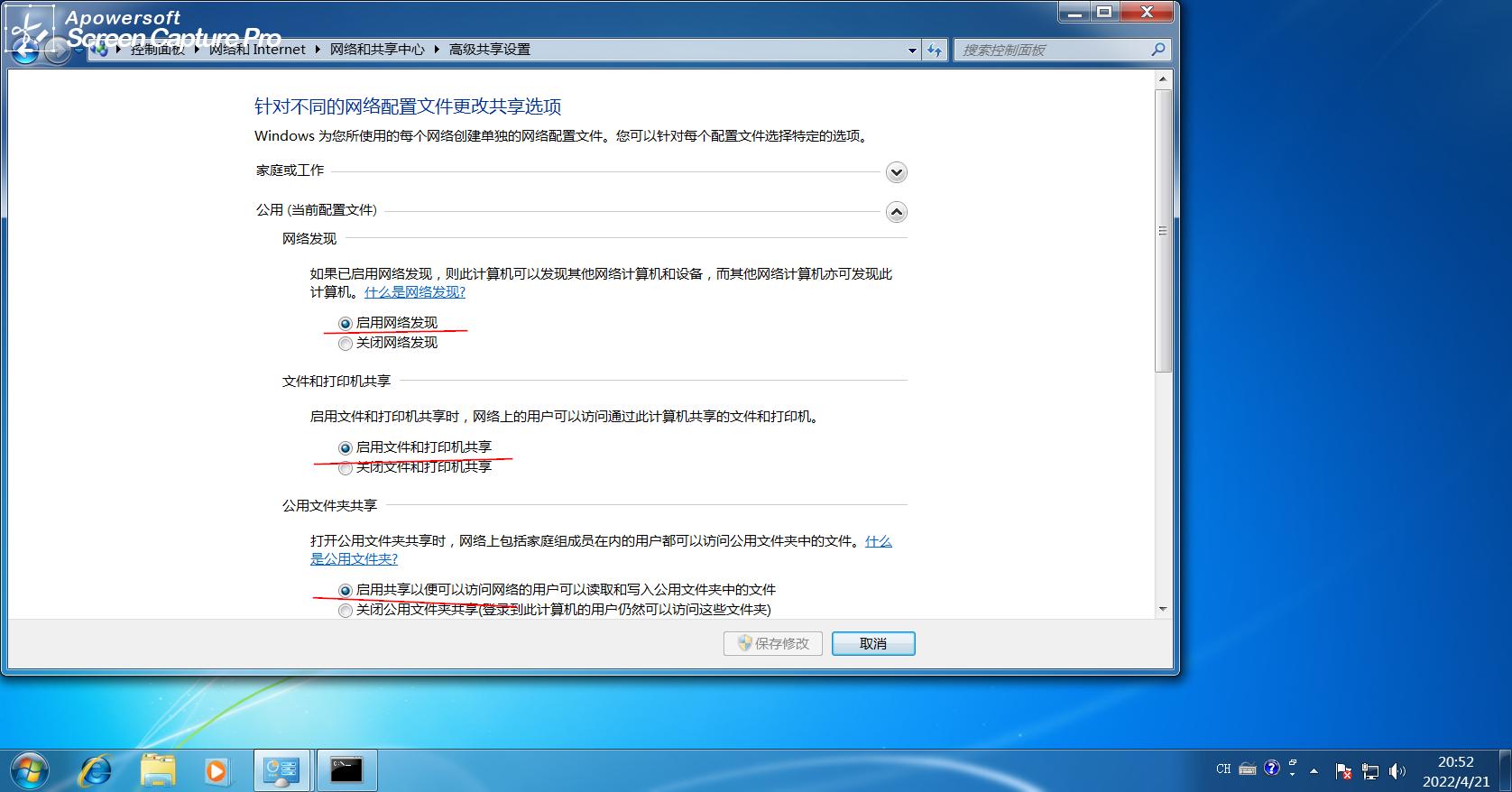
Task: Open the recent pages dropdown arrow
Action: [79, 51]
